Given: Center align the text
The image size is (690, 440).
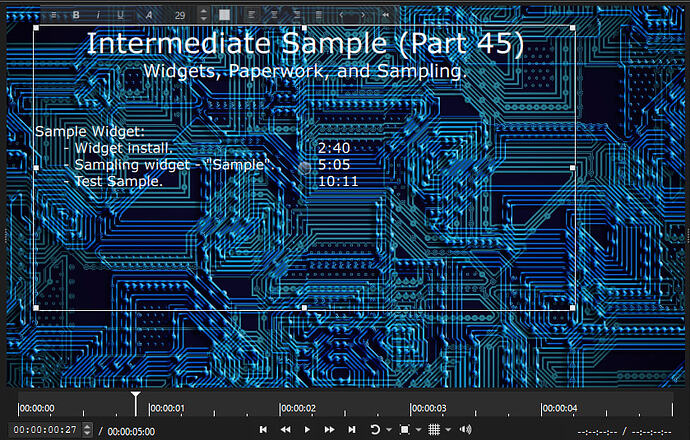Looking at the screenshot, I should [274, 15].
